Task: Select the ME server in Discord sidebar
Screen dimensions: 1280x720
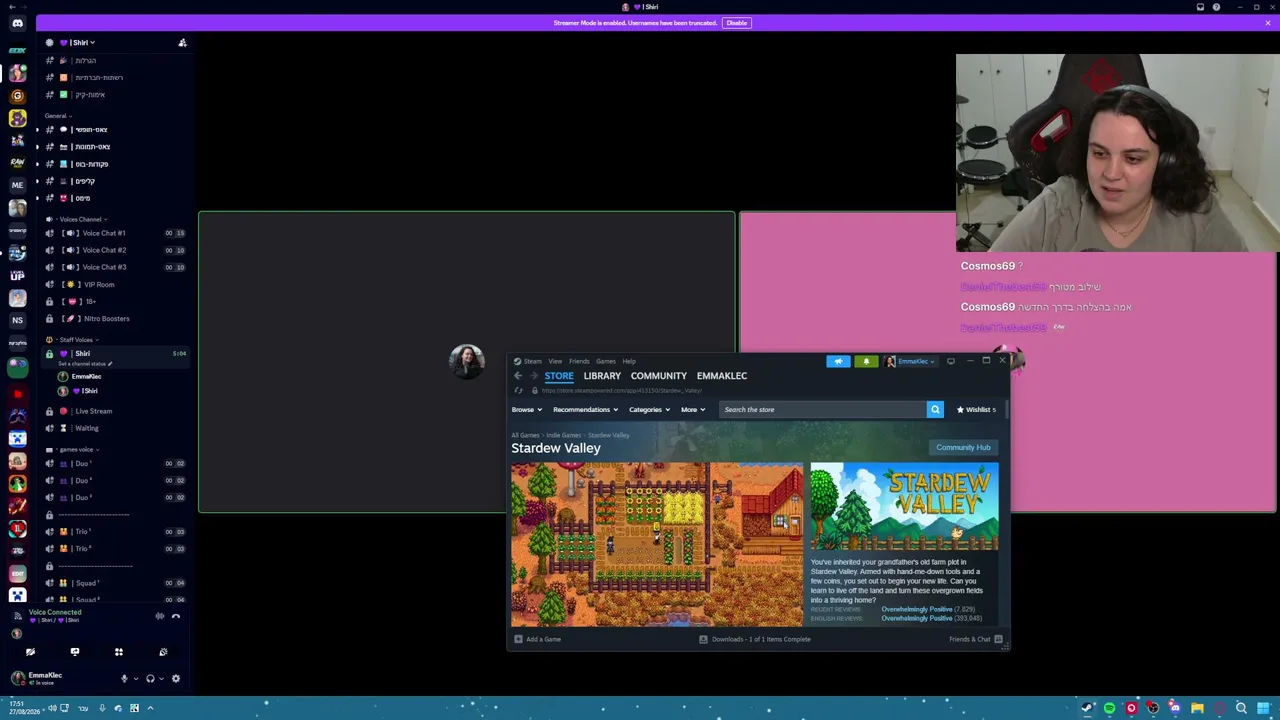Action: [x=17, y=185]
